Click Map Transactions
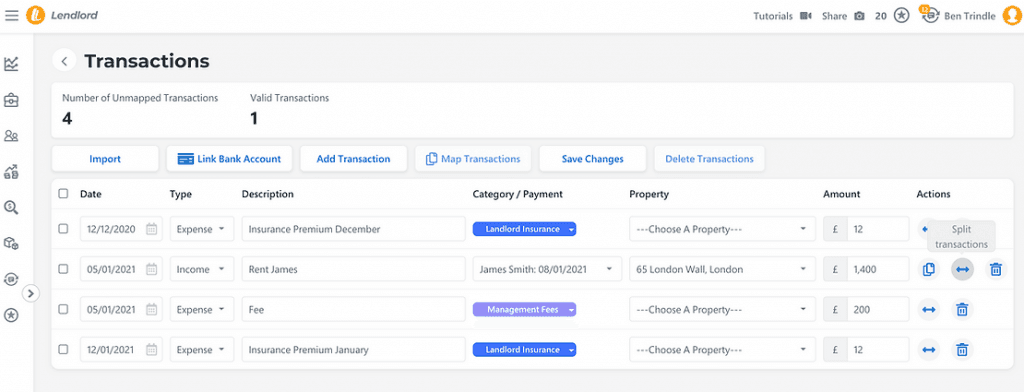Viewport: 1024px width, 392px height. 473,159
